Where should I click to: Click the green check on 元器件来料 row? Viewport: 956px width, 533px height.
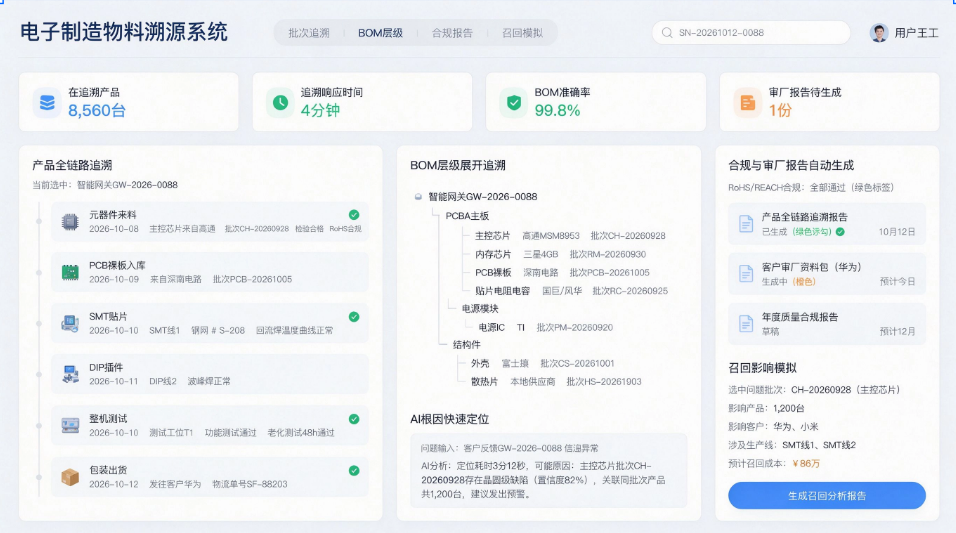click(x=354, y=215)
